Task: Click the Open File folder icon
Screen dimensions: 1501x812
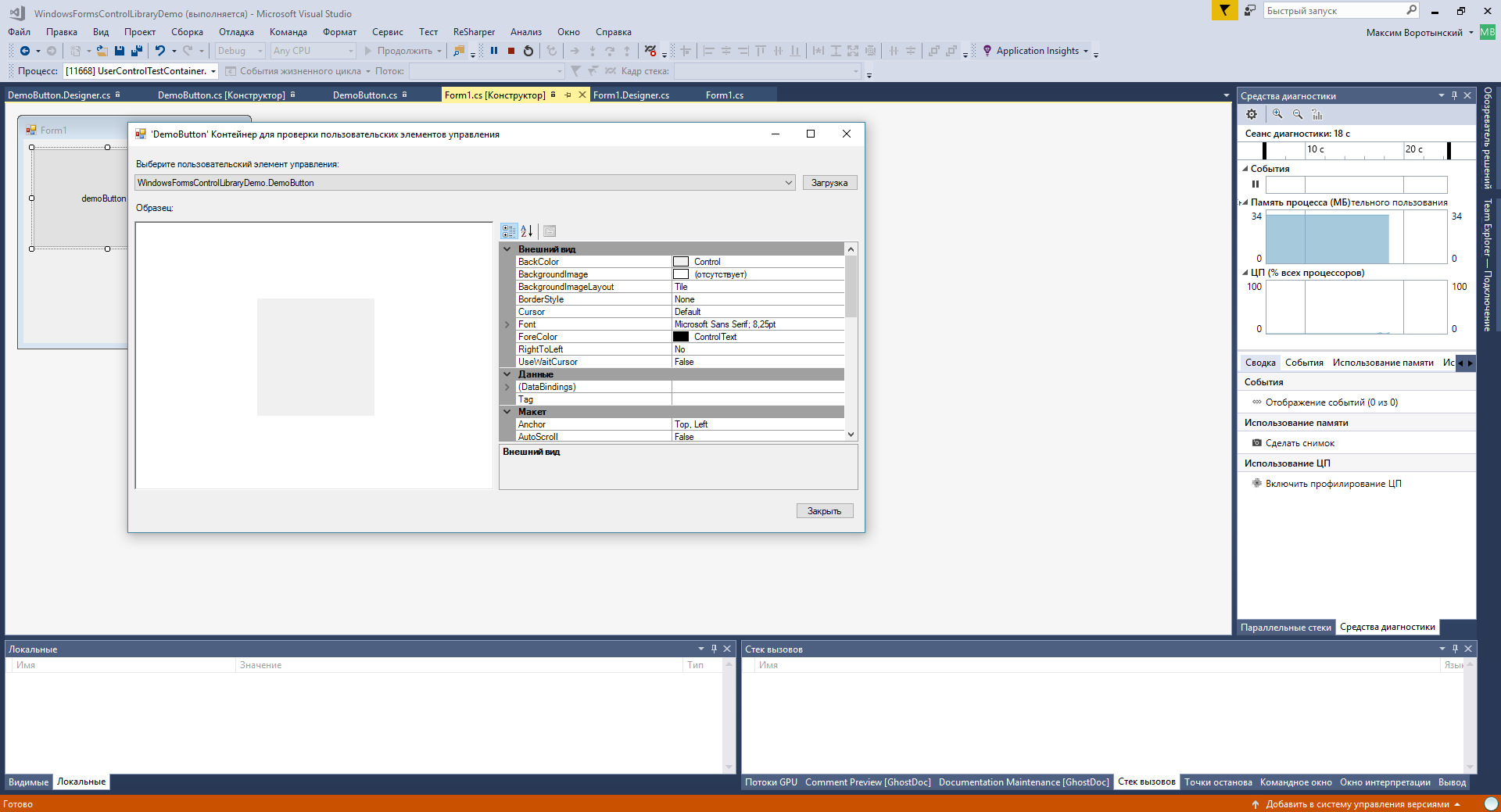Action: (102, 51)
